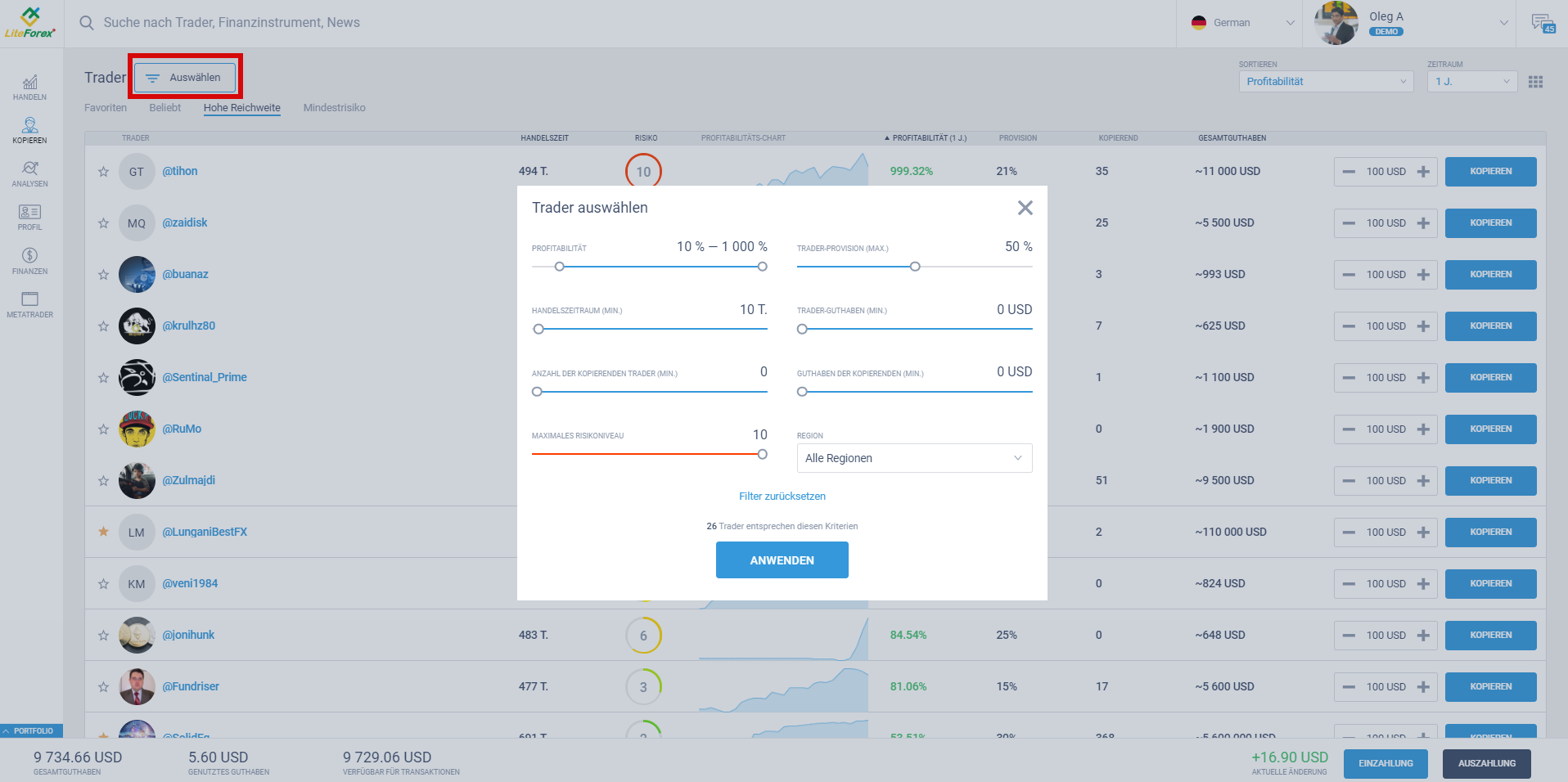Unfavorite @LunganiBestFX by clicking its star
The width and height of the screenshot is (1568, 782).
coord(103,532)
